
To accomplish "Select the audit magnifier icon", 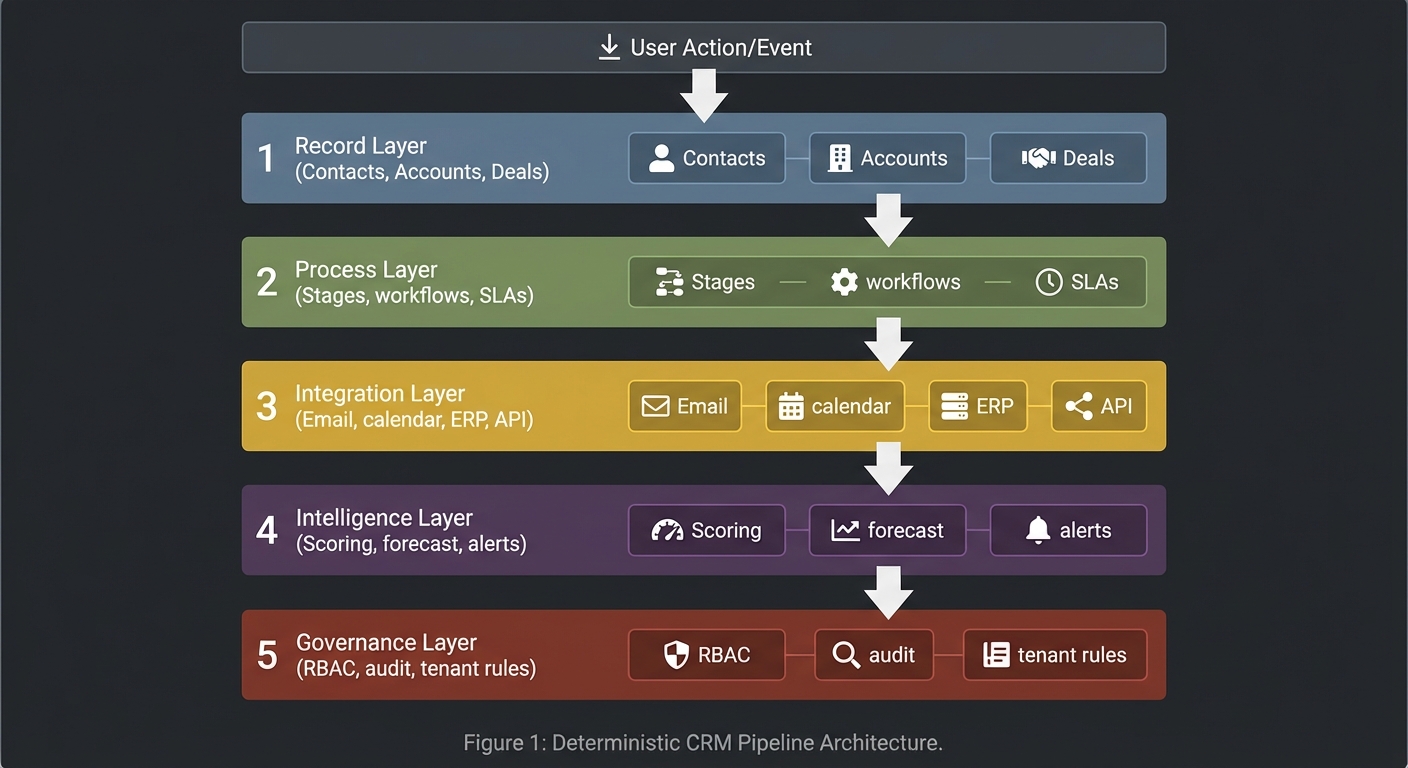I will click(x=846, y=655).
